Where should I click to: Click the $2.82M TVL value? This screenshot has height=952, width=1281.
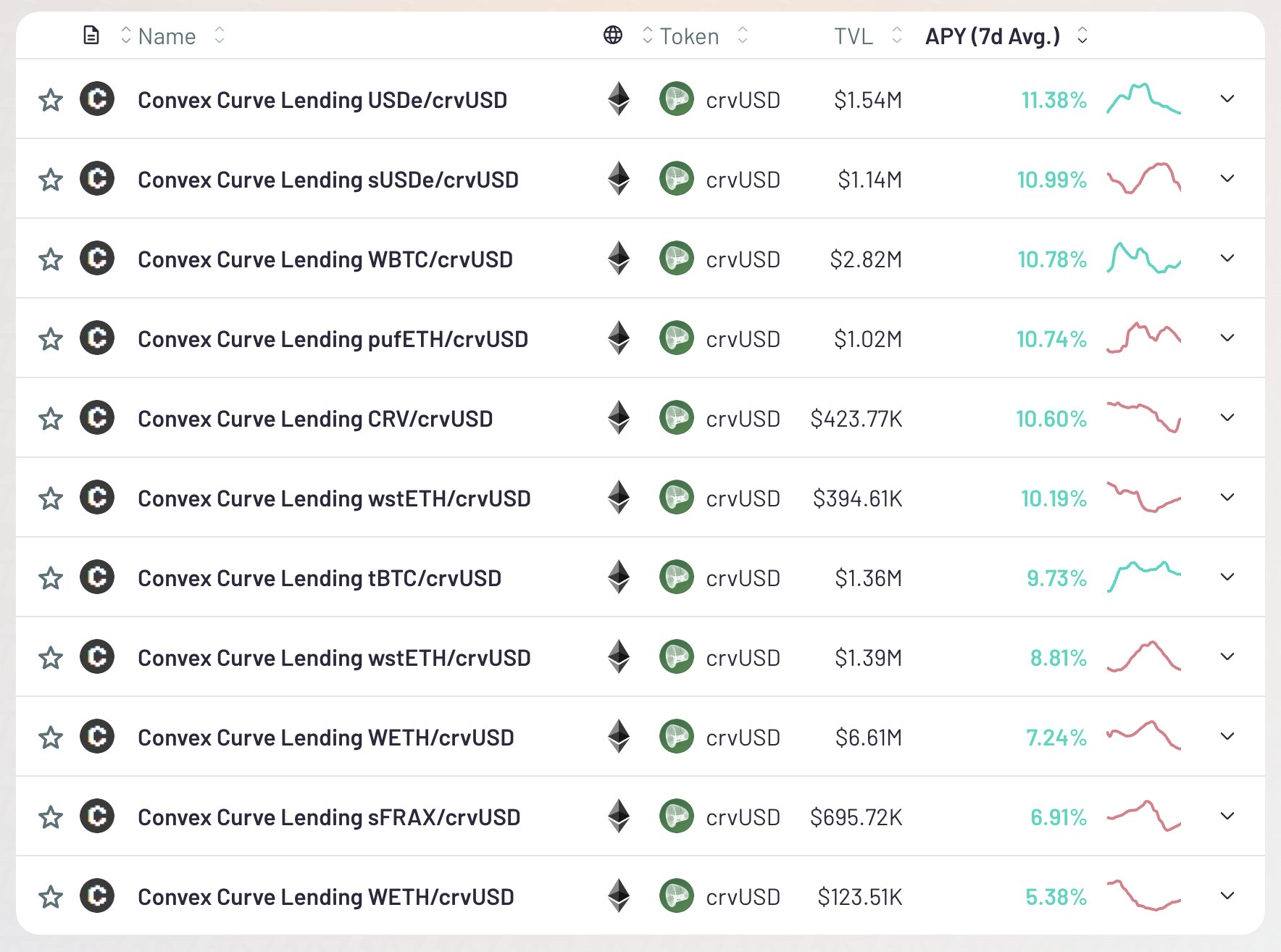866,259
